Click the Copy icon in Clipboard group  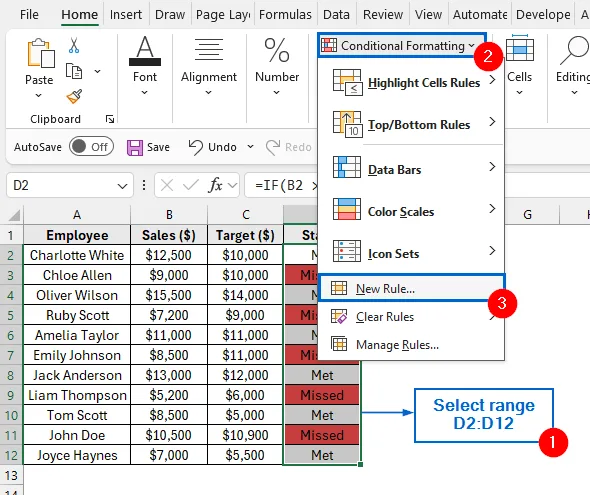click(74, 71)
